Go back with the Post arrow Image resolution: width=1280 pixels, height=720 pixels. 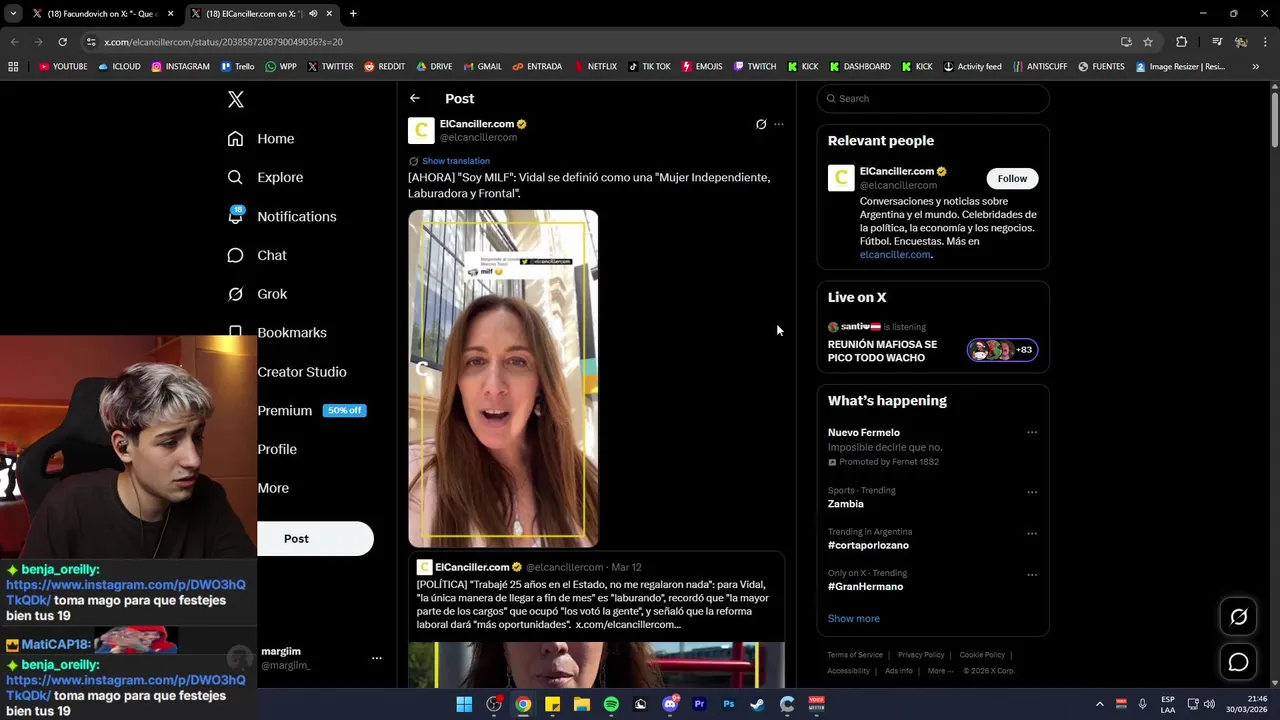click(x=415, y=98)
